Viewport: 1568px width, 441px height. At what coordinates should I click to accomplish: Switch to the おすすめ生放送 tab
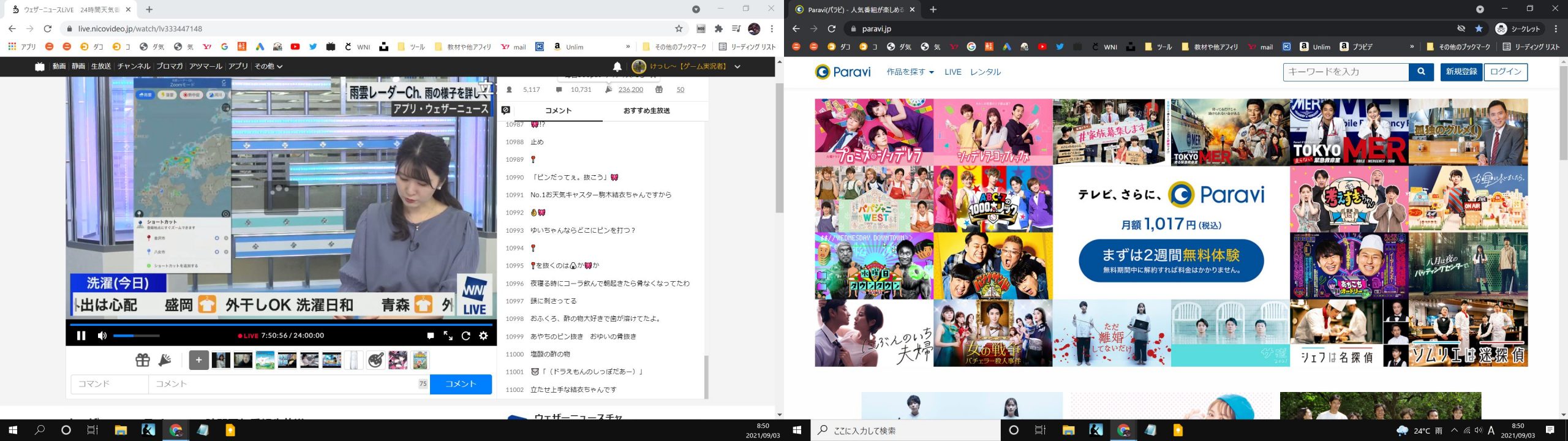(646, 110)
